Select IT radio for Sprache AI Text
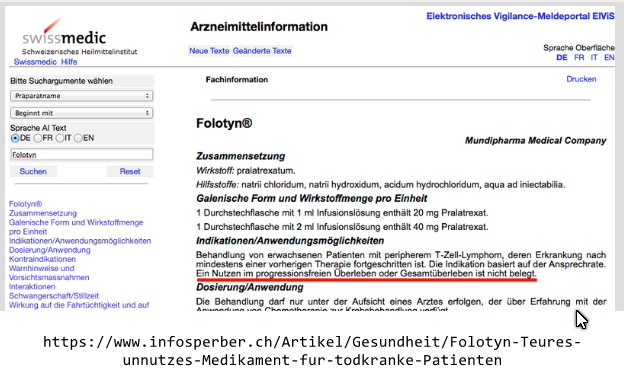 (x=60, y=138)
